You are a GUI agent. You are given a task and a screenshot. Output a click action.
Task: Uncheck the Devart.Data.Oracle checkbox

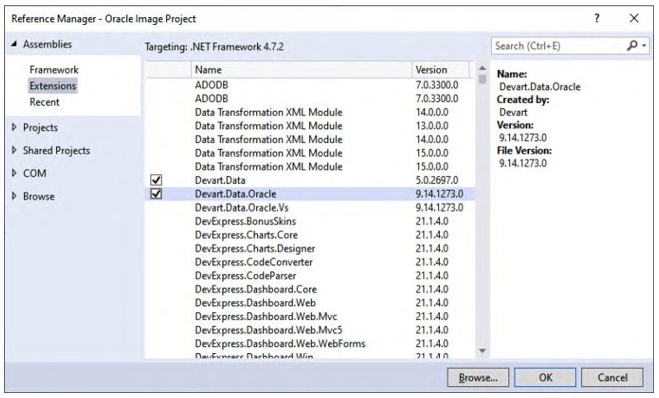pyautogui.click(x=156, y=194)
